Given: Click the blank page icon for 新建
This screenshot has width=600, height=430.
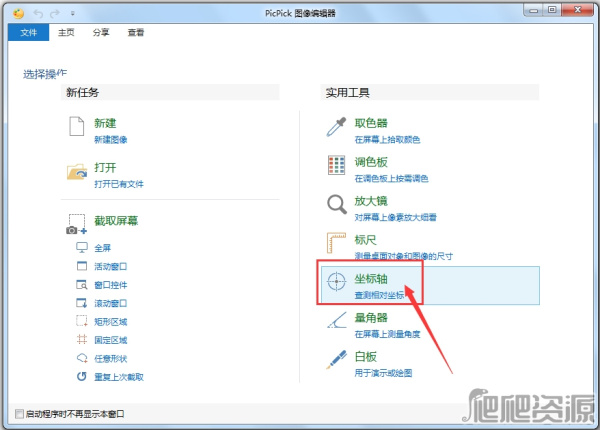Looking at the screenshot, I should click(77, 126).
